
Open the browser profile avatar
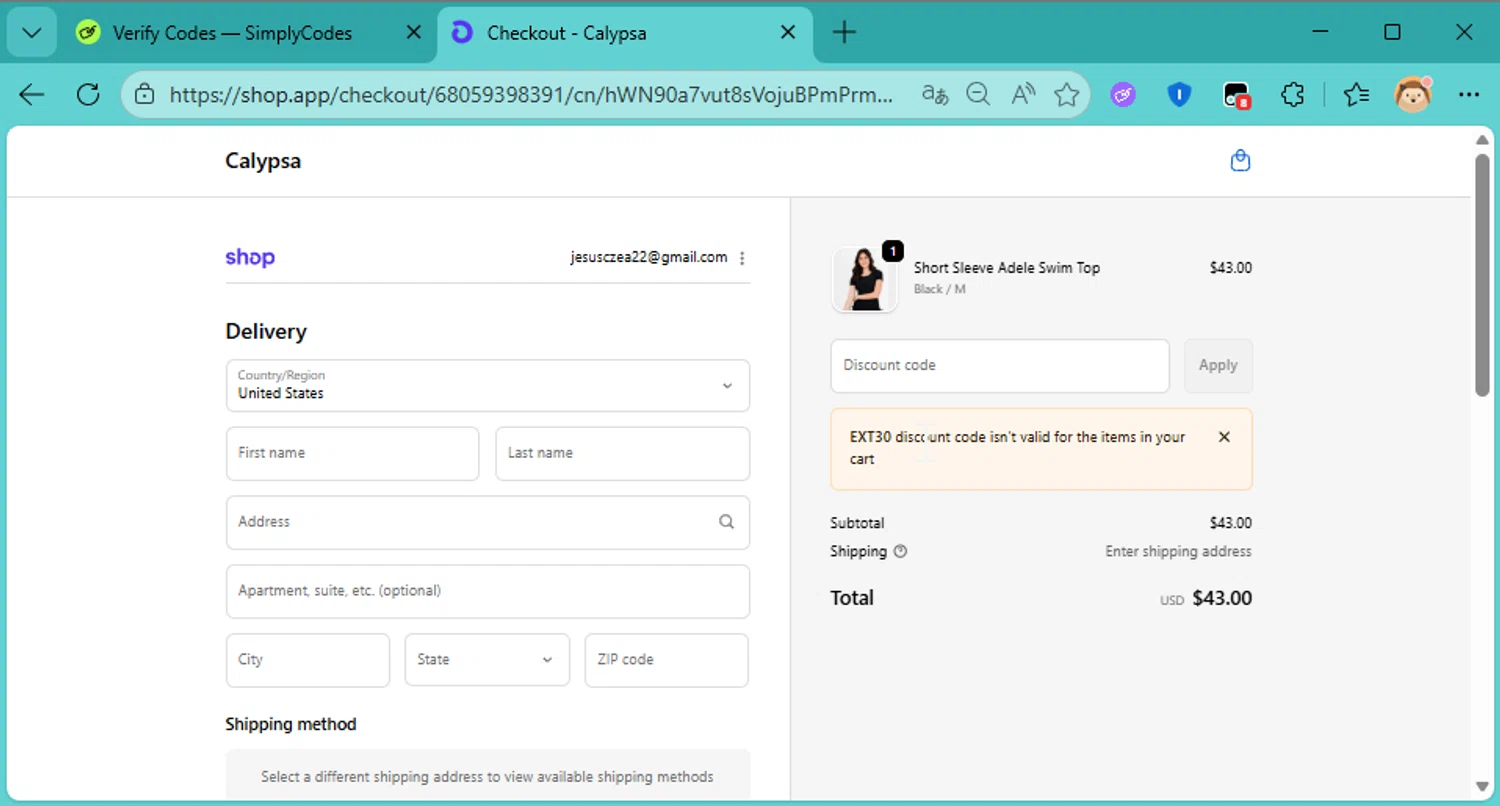1413,94
